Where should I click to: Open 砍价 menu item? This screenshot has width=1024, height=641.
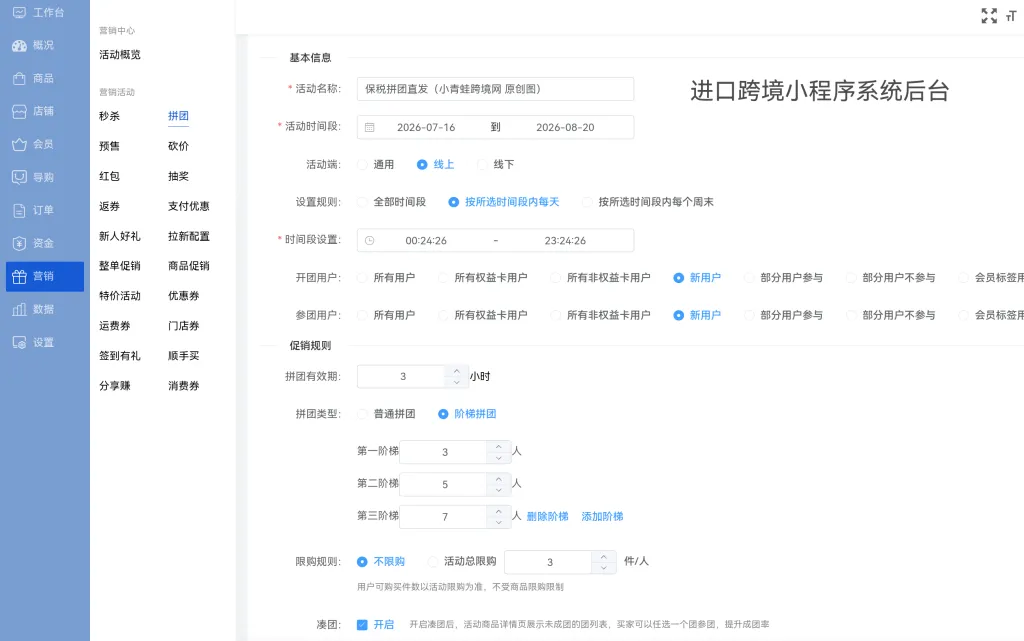point(178,146)
